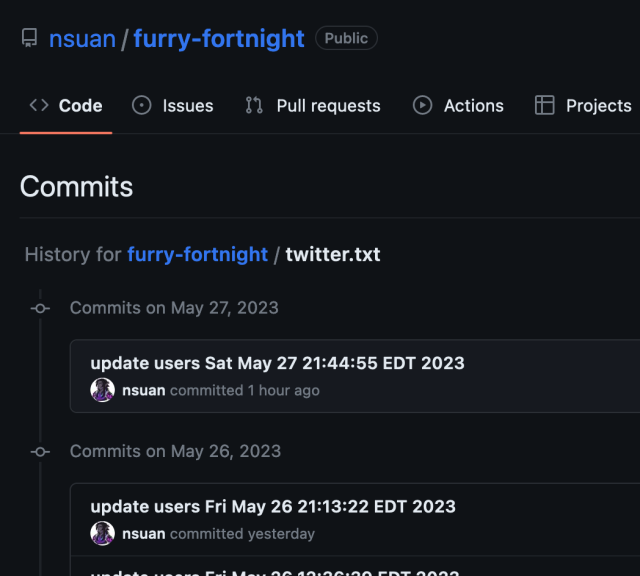This screenshot has width=640, height=576.
Task: Select the Actions tab
Action: coord(474,105)
